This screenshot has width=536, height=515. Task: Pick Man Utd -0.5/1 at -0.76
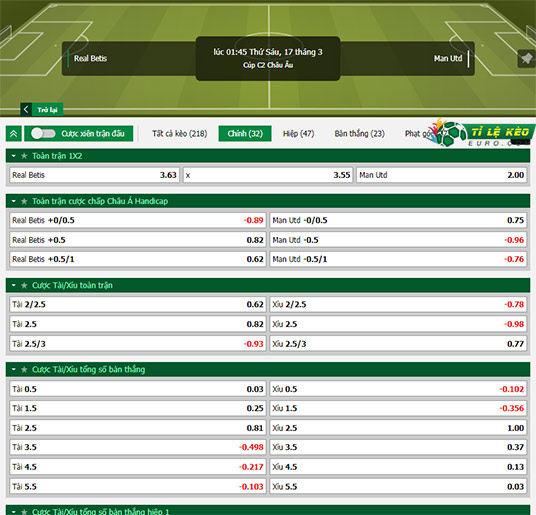(x=398, y=259)
